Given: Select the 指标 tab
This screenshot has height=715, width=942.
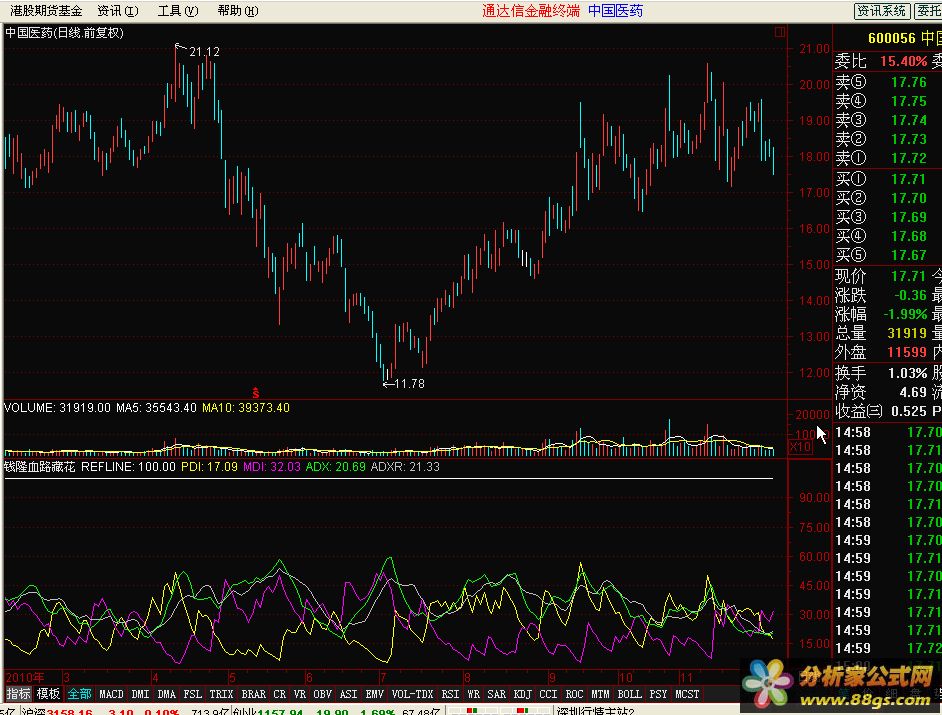Looking at the screenshot, I should (x=19, y=694).
